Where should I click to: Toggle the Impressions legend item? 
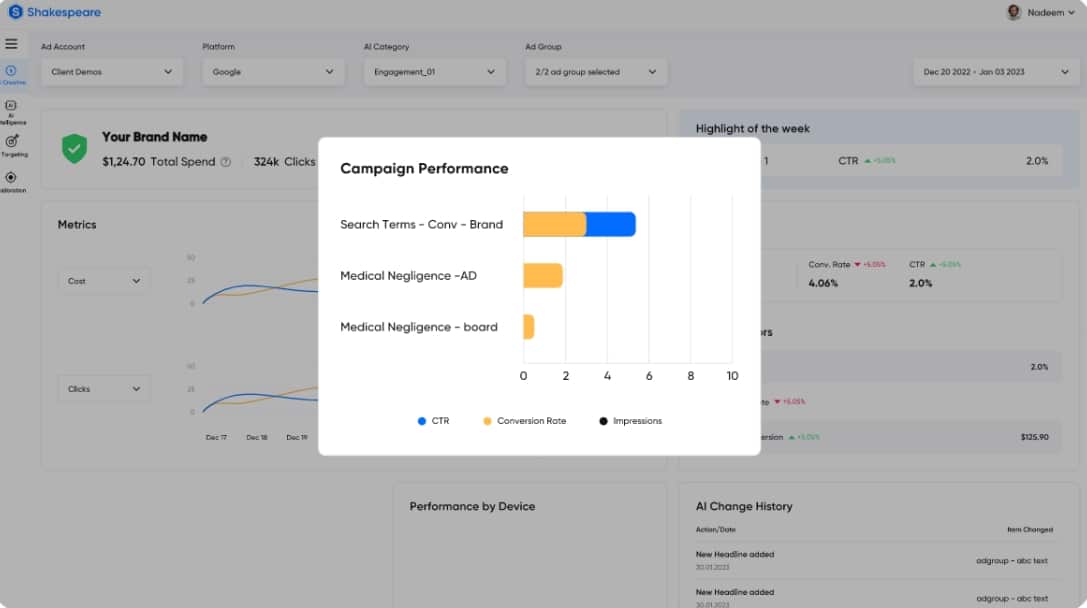click(x=630, y=421)
